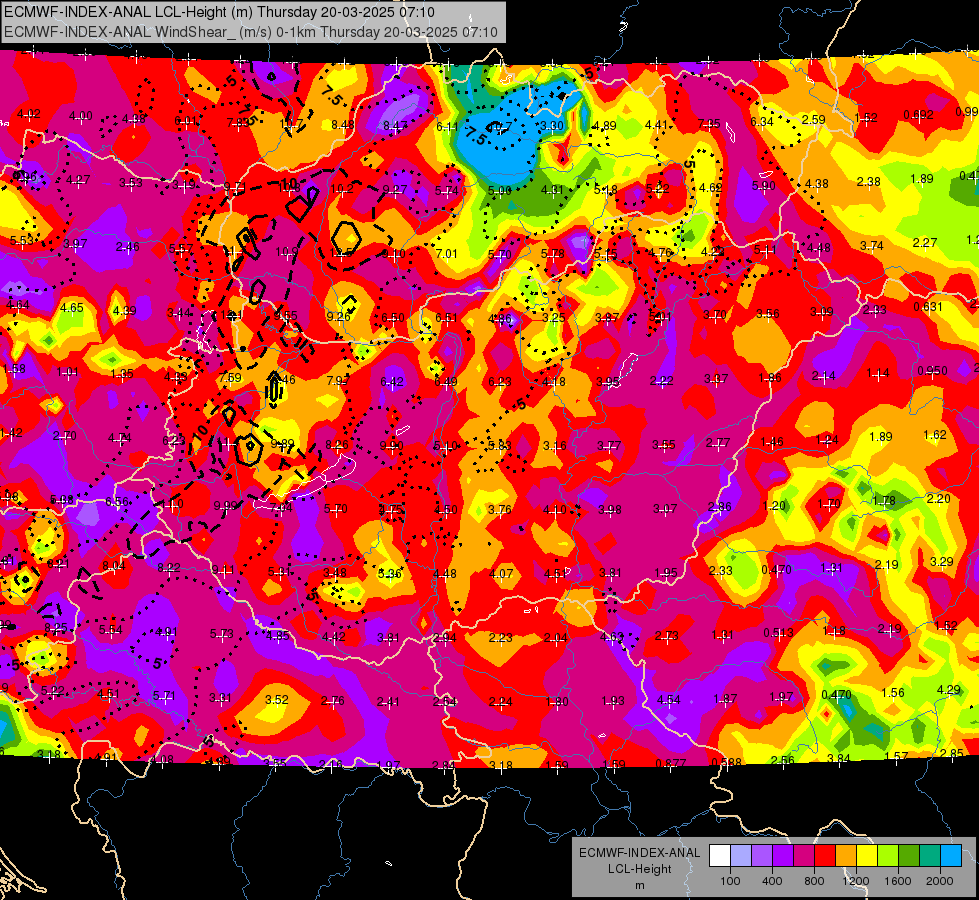This screenshot has width=979, height=900.
Task: Select the pale lavender legend swatch
Action: coord(740,856)
